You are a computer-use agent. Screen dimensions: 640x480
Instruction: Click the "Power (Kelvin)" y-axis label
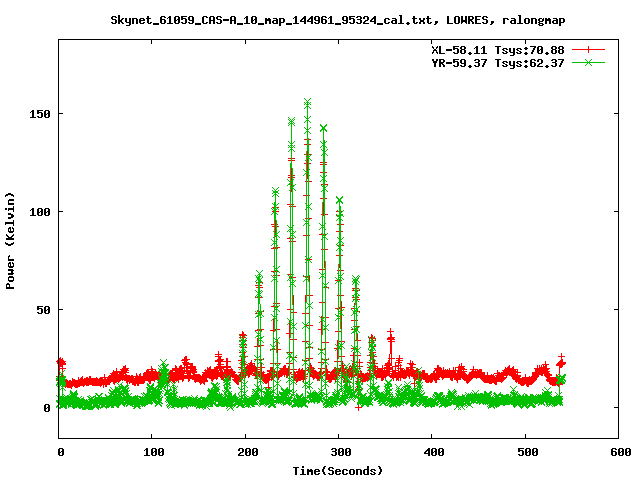click(11, 238)
